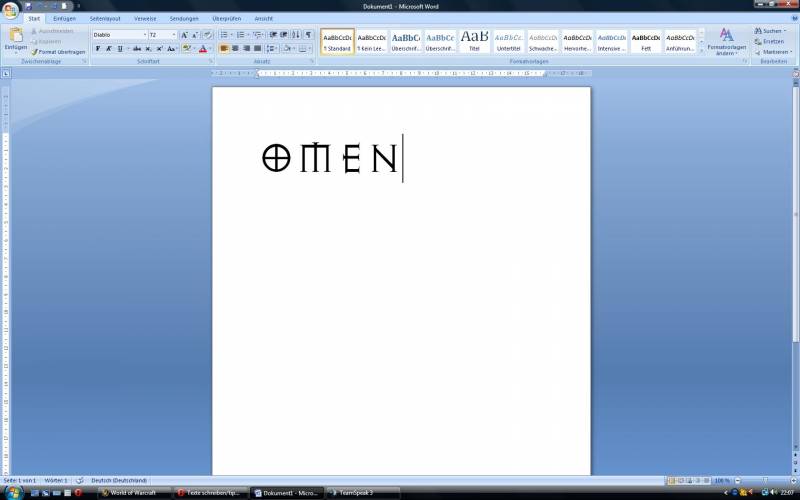Toggle superscript x² formatting
Screen dimensions: 800x500
[159, 48]
